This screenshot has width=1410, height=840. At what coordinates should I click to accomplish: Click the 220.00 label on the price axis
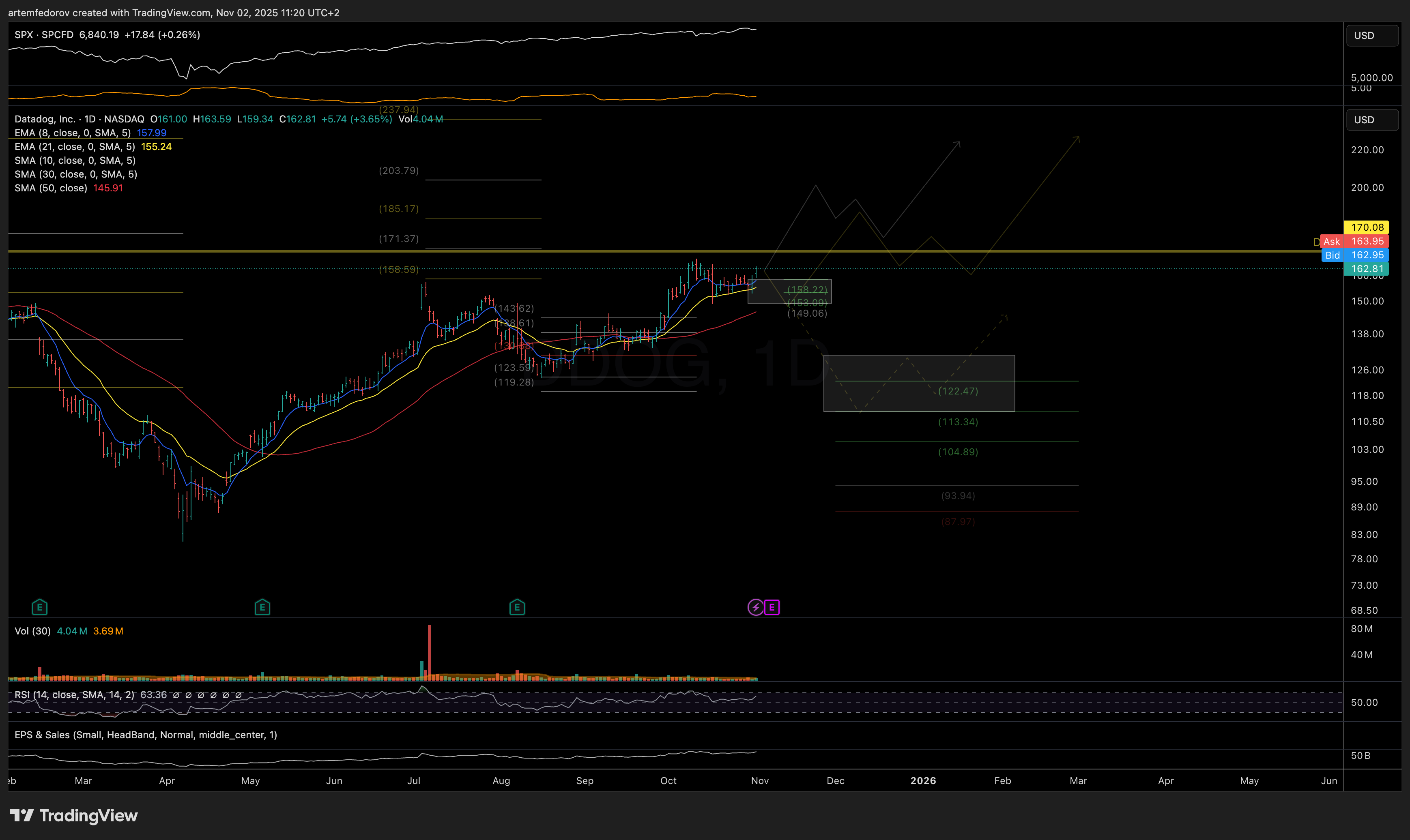1367,150
